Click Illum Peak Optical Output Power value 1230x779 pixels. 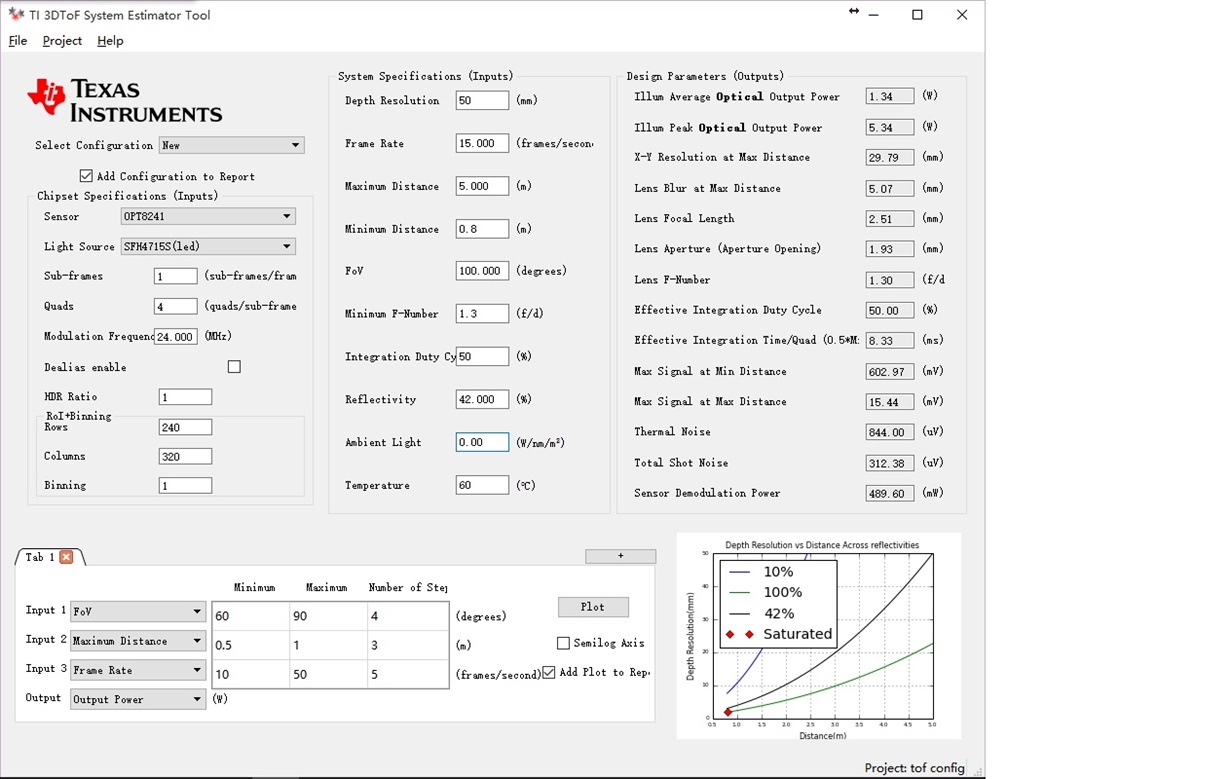coord(890,127)
